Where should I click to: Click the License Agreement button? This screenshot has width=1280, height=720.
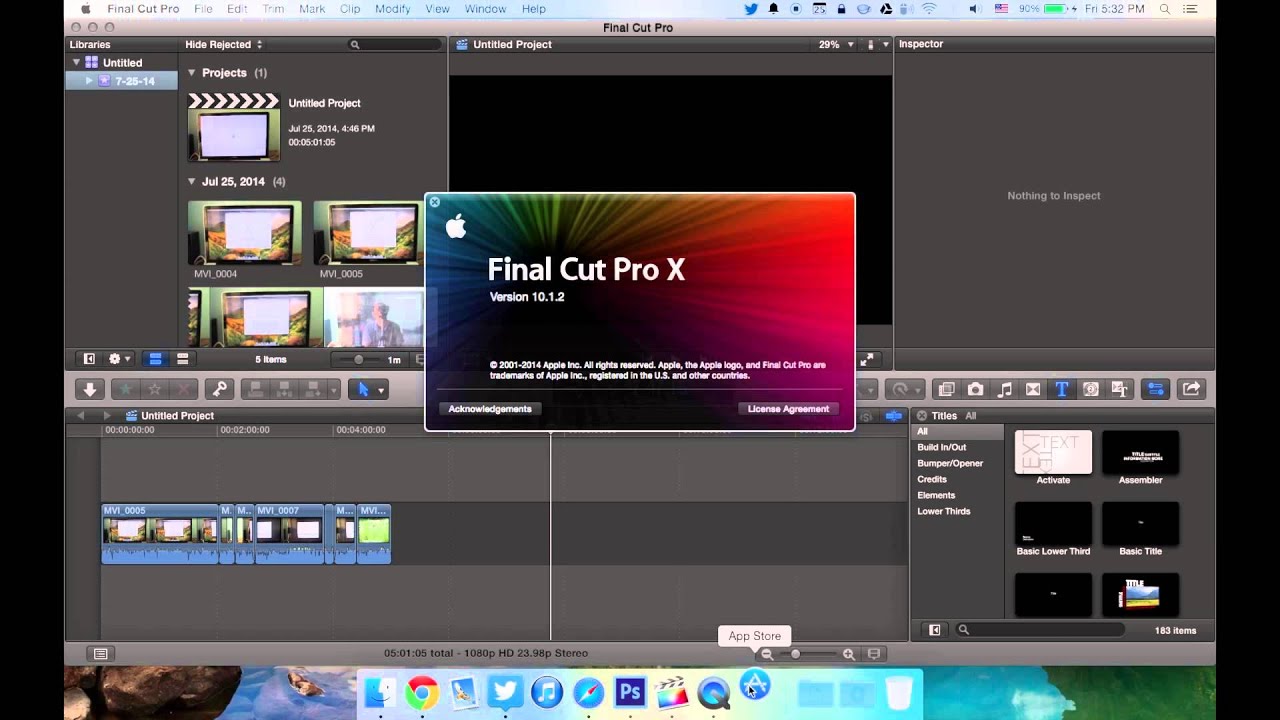788,409
